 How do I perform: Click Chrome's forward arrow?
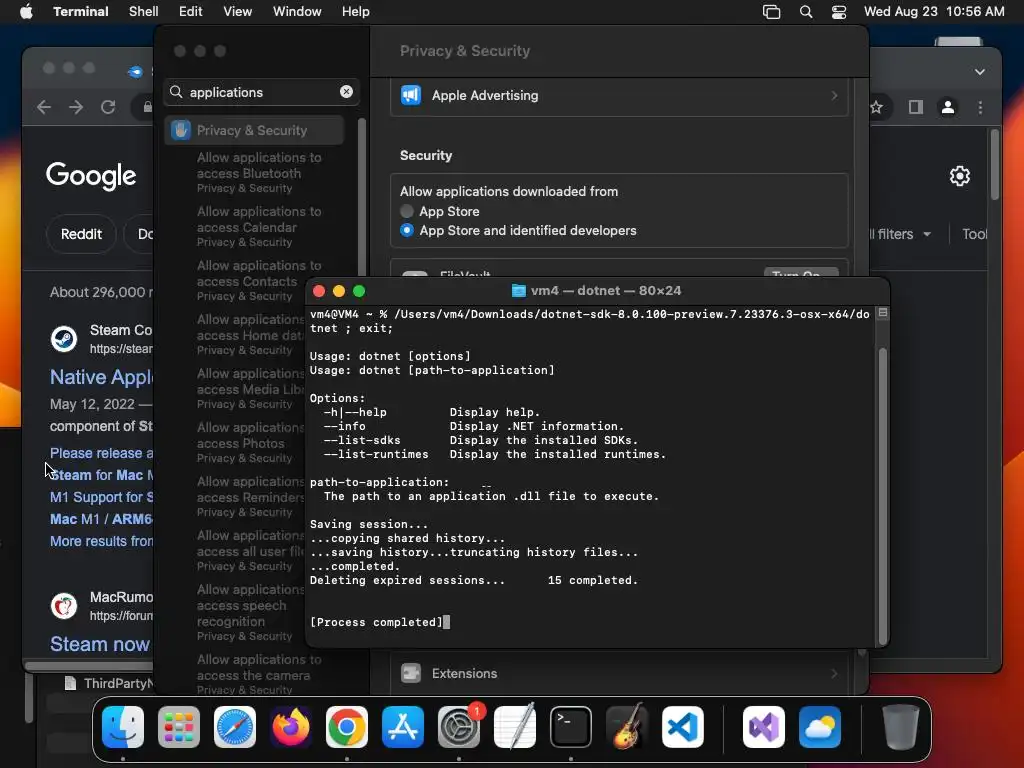pos(76,106)
